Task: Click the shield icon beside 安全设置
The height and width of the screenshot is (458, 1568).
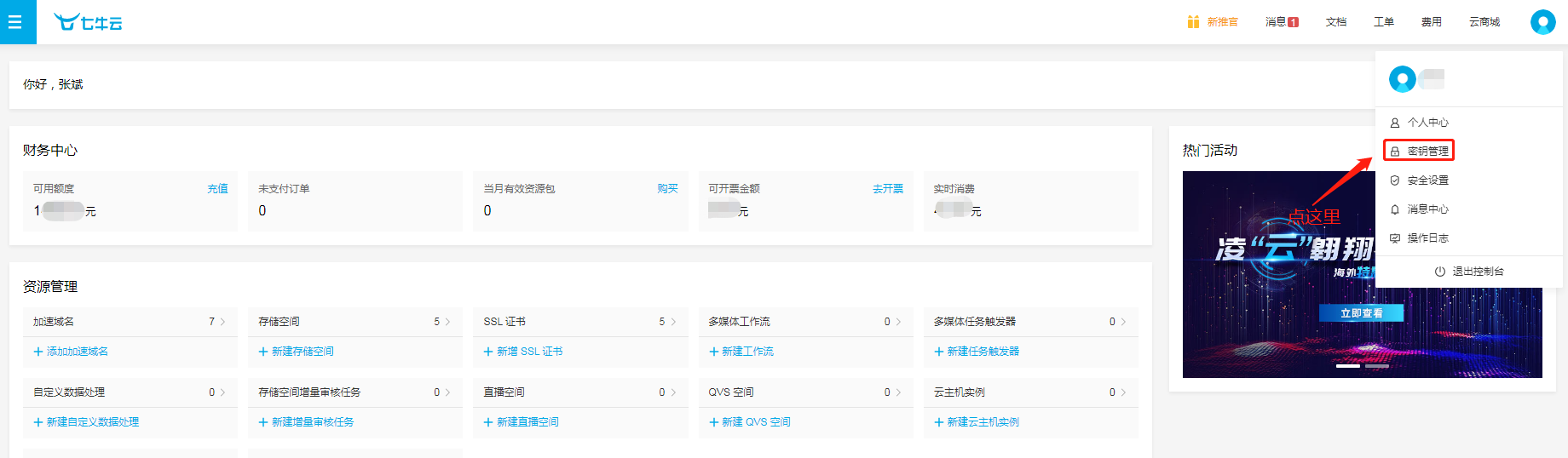Action: [x=1395, y=180]
